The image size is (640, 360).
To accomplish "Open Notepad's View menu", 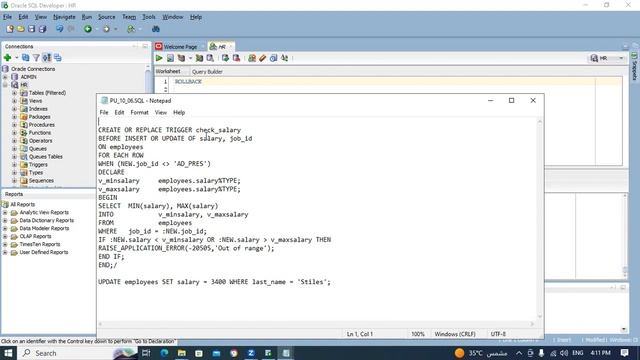I will point(161,112).
